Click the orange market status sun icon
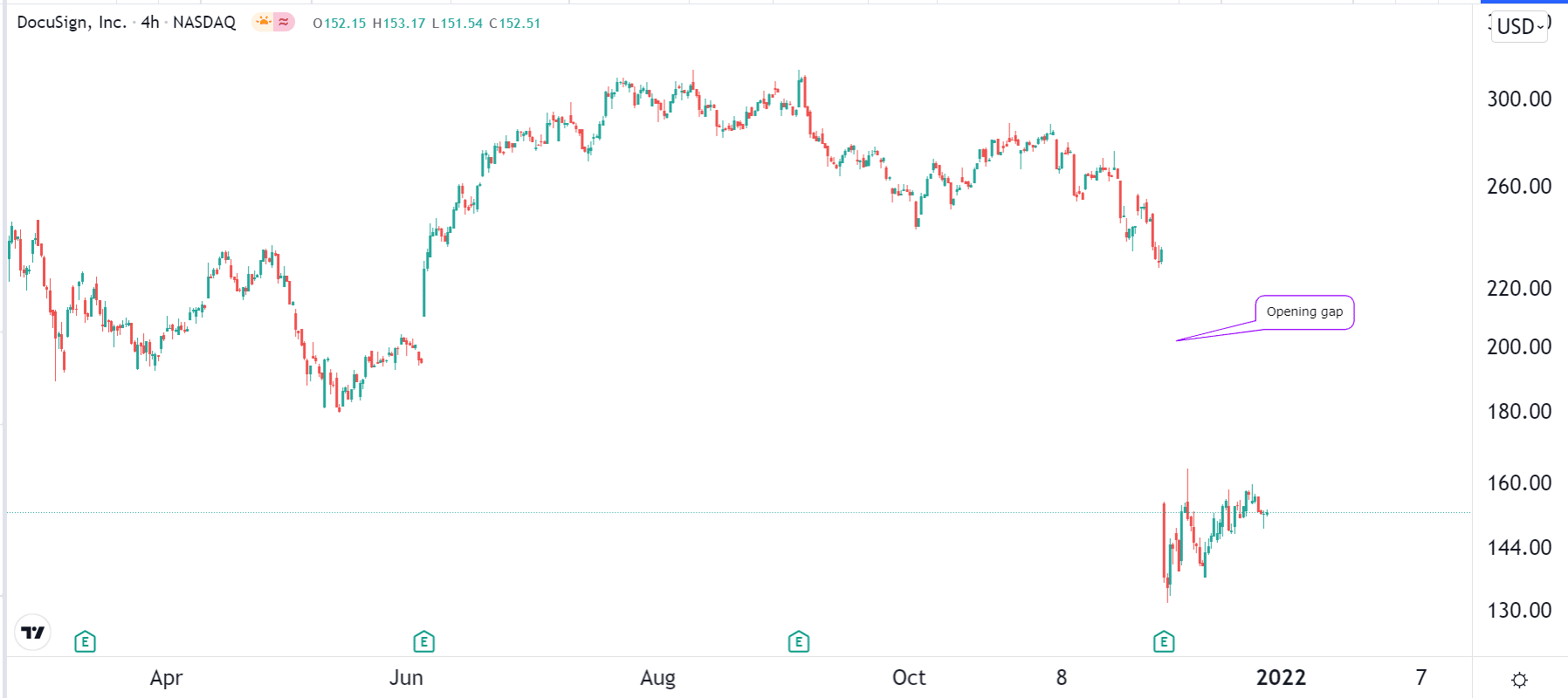The height and width of the screenshot is (698, 1568). coord(263,23)
